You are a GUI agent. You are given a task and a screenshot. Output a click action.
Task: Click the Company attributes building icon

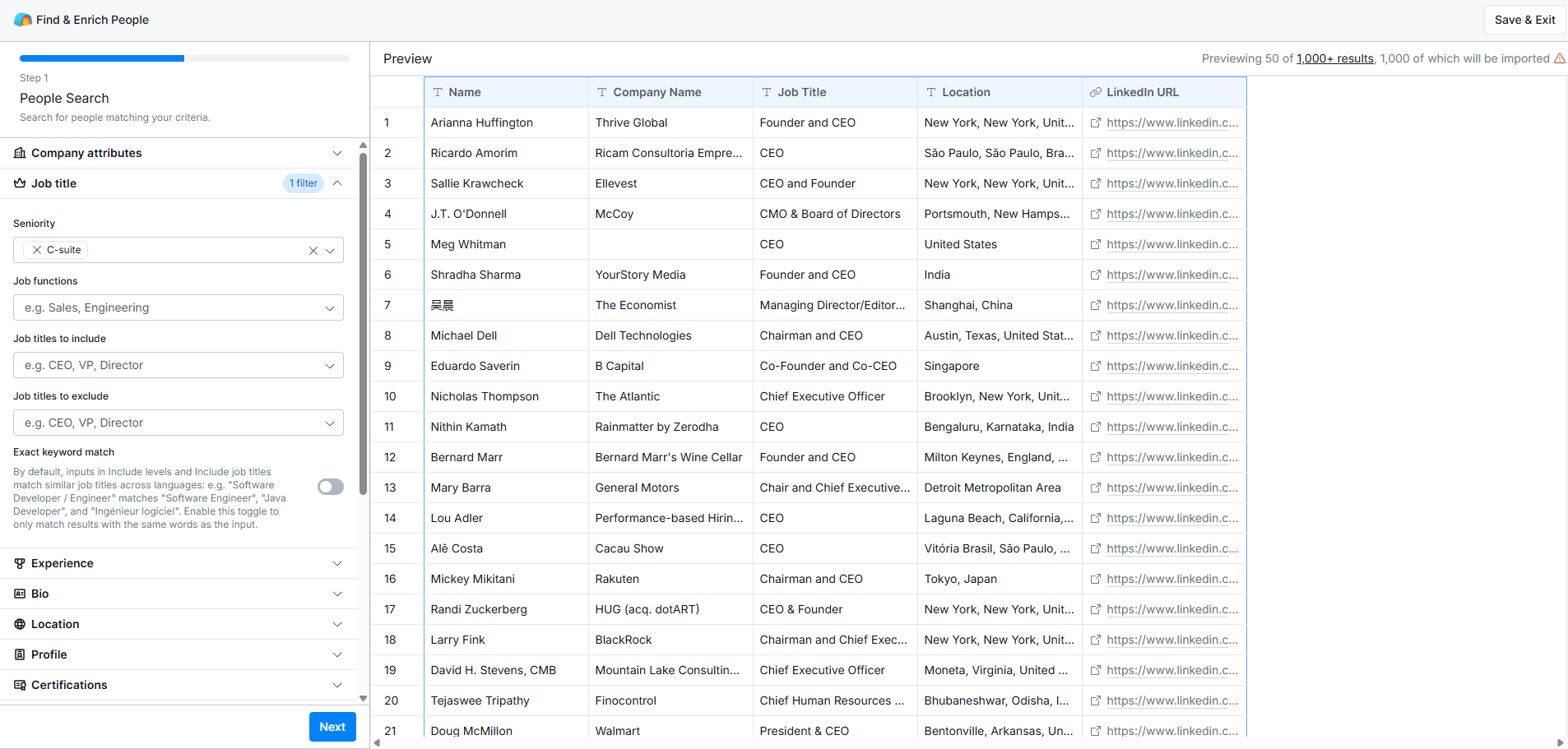point(20,153)
